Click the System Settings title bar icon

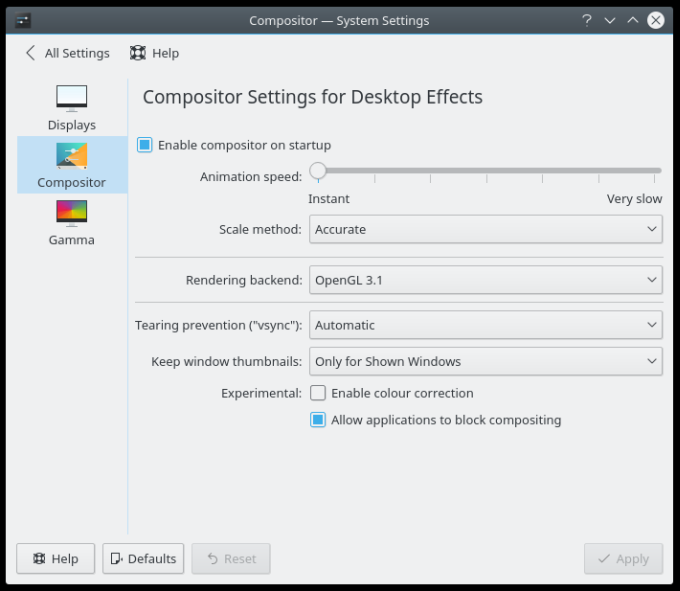pyautogui.click(x=23, y=20)
